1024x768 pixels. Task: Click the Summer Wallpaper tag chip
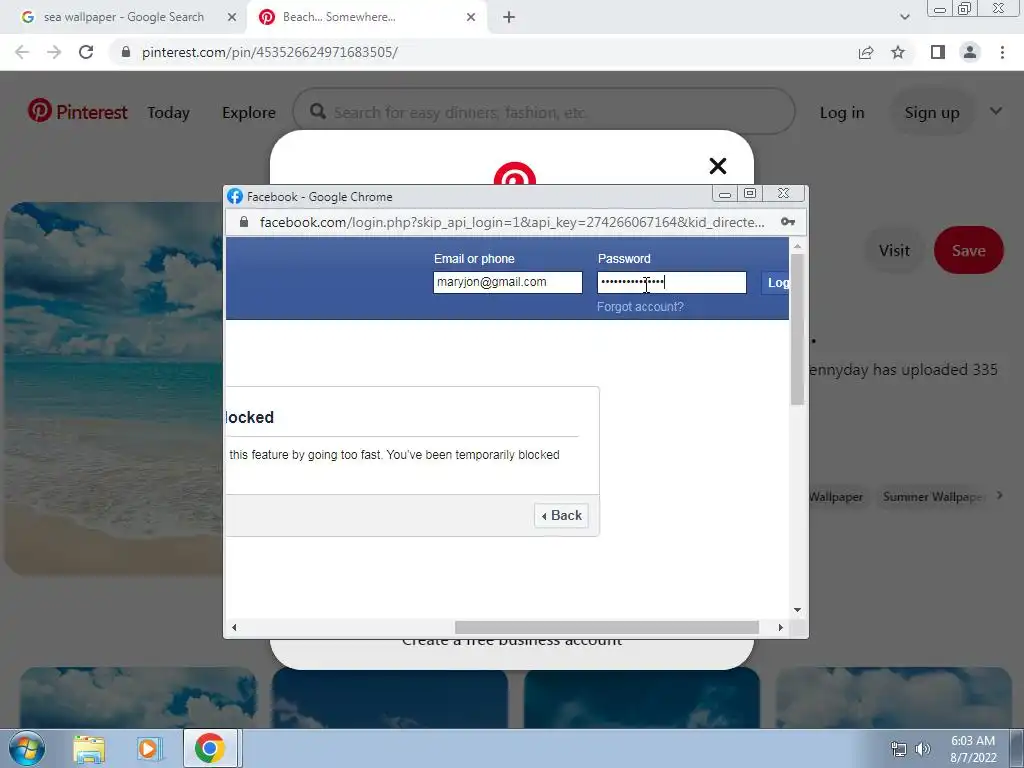tap(932, 496)
